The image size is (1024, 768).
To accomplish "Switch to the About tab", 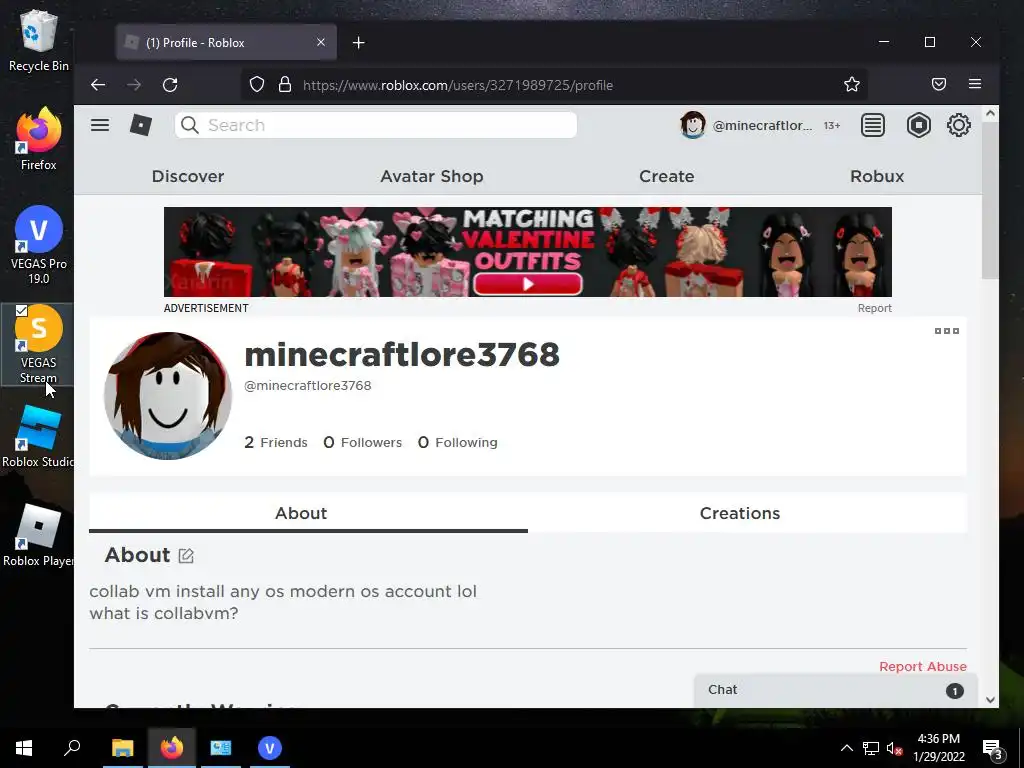I will [308, 513].
